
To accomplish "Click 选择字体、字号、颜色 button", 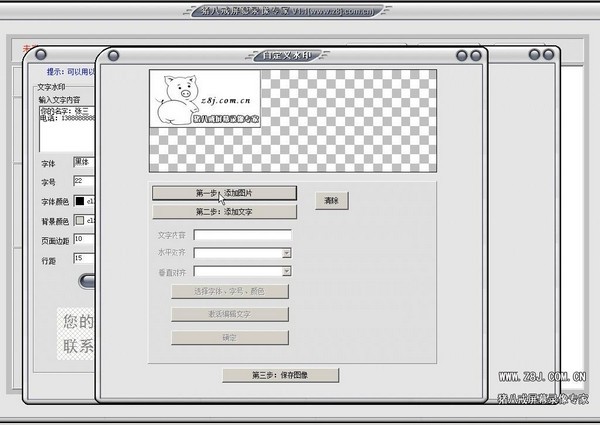I will tap(230, 291).
